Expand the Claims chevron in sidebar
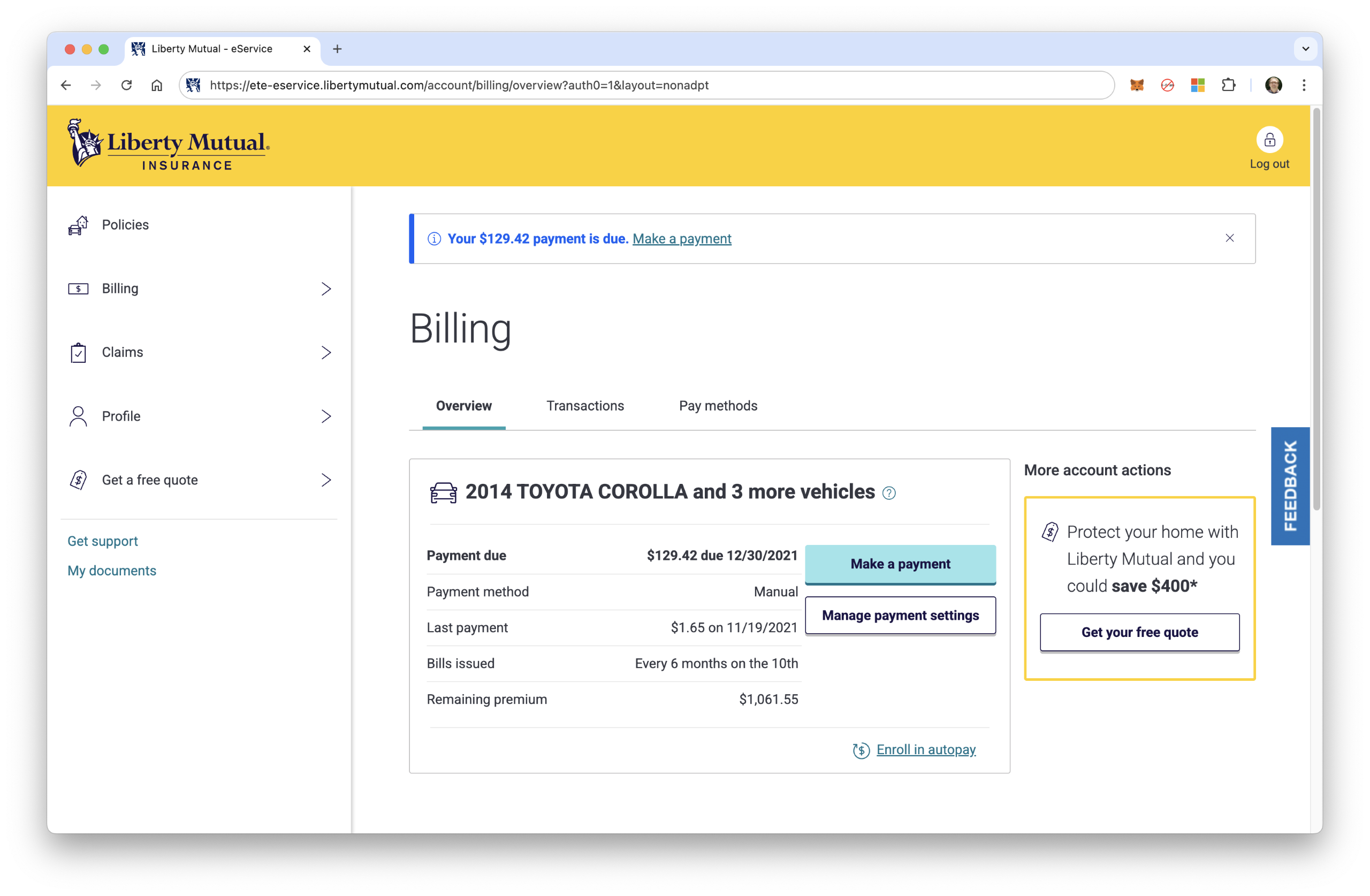This screenshot has width=1370, height=896. click(326, 352)
